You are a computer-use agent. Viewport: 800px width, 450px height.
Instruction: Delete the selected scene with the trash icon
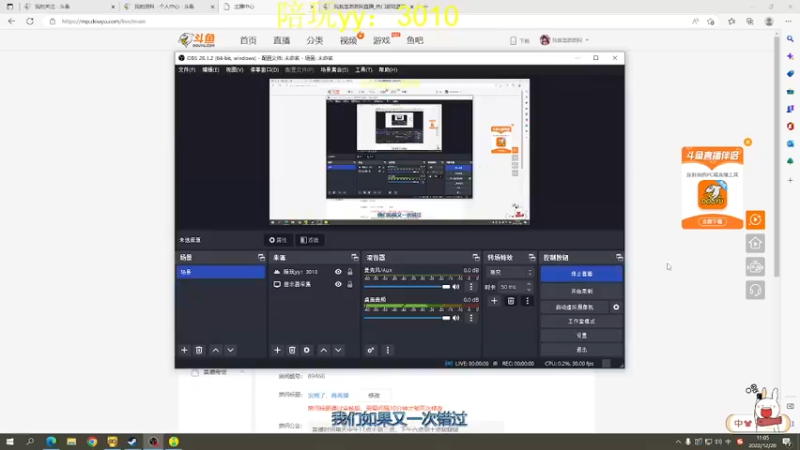199,351
